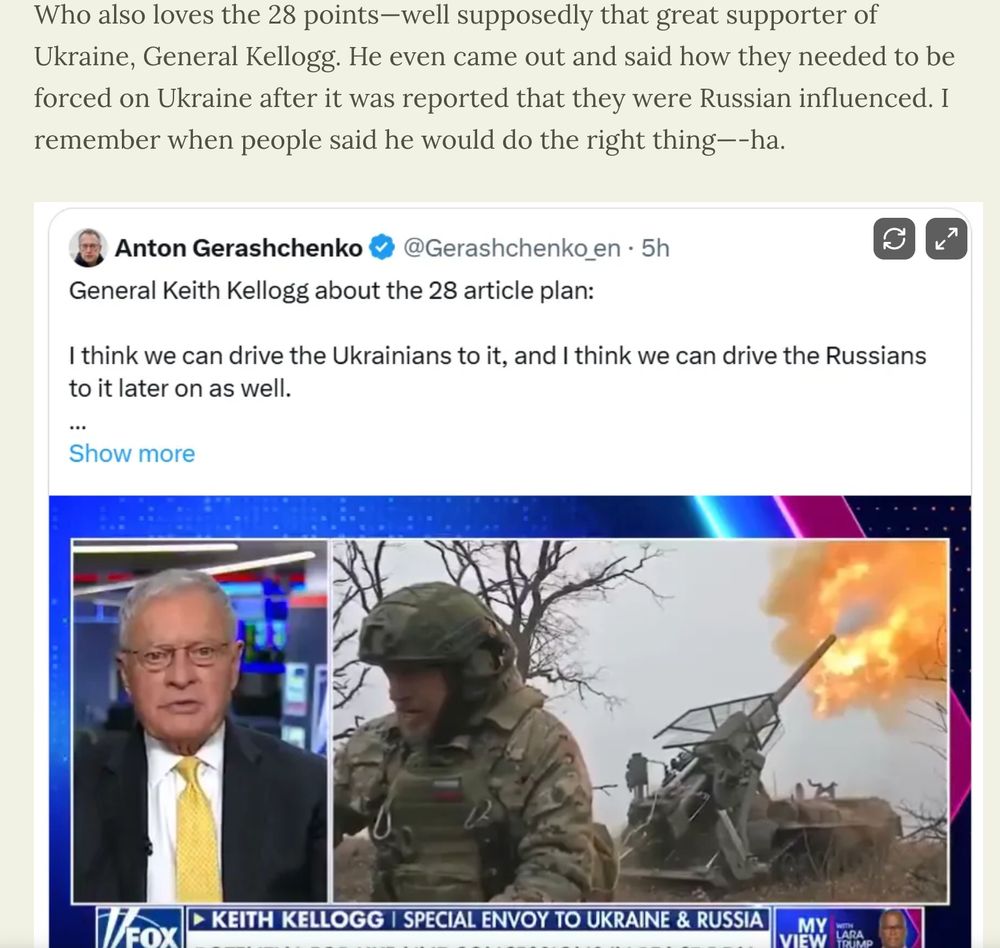This screenshot has height=948, width=1000.
Task: Click the tweet line about 28 article plan
Action: tap(331, 291)
